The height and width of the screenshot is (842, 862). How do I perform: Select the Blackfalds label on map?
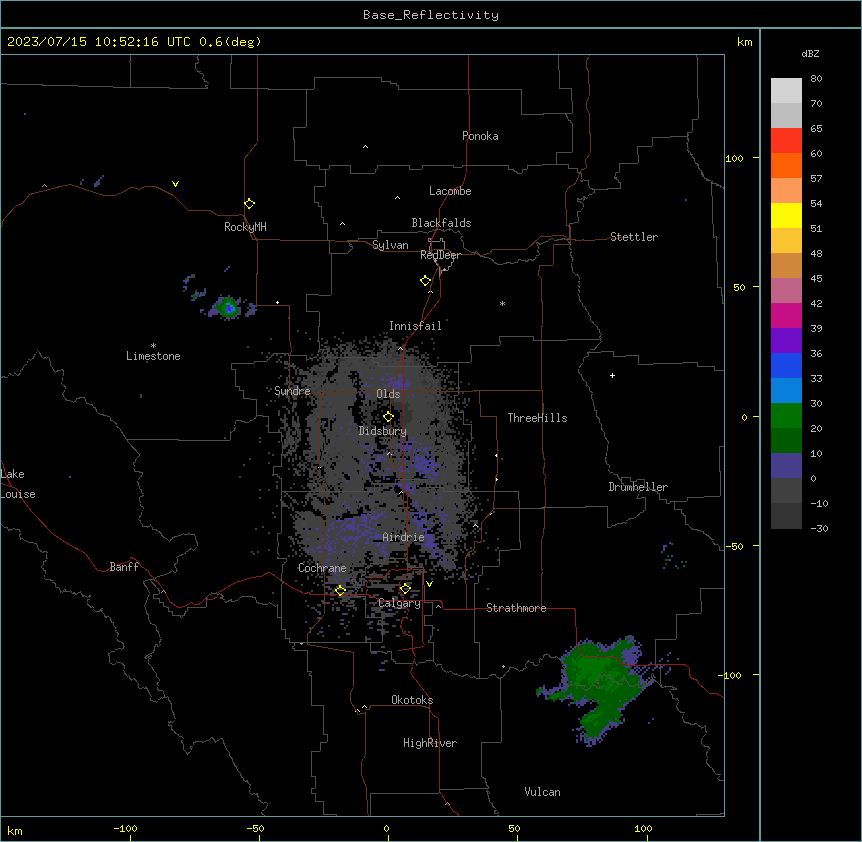441,223
